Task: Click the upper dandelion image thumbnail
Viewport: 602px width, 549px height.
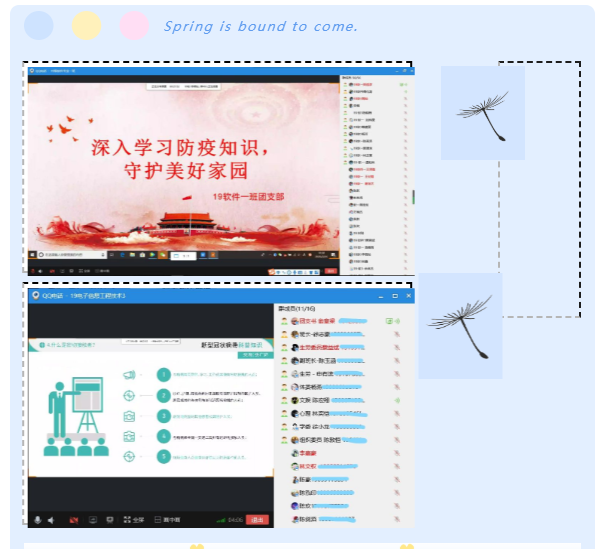Action: point(482,113)
